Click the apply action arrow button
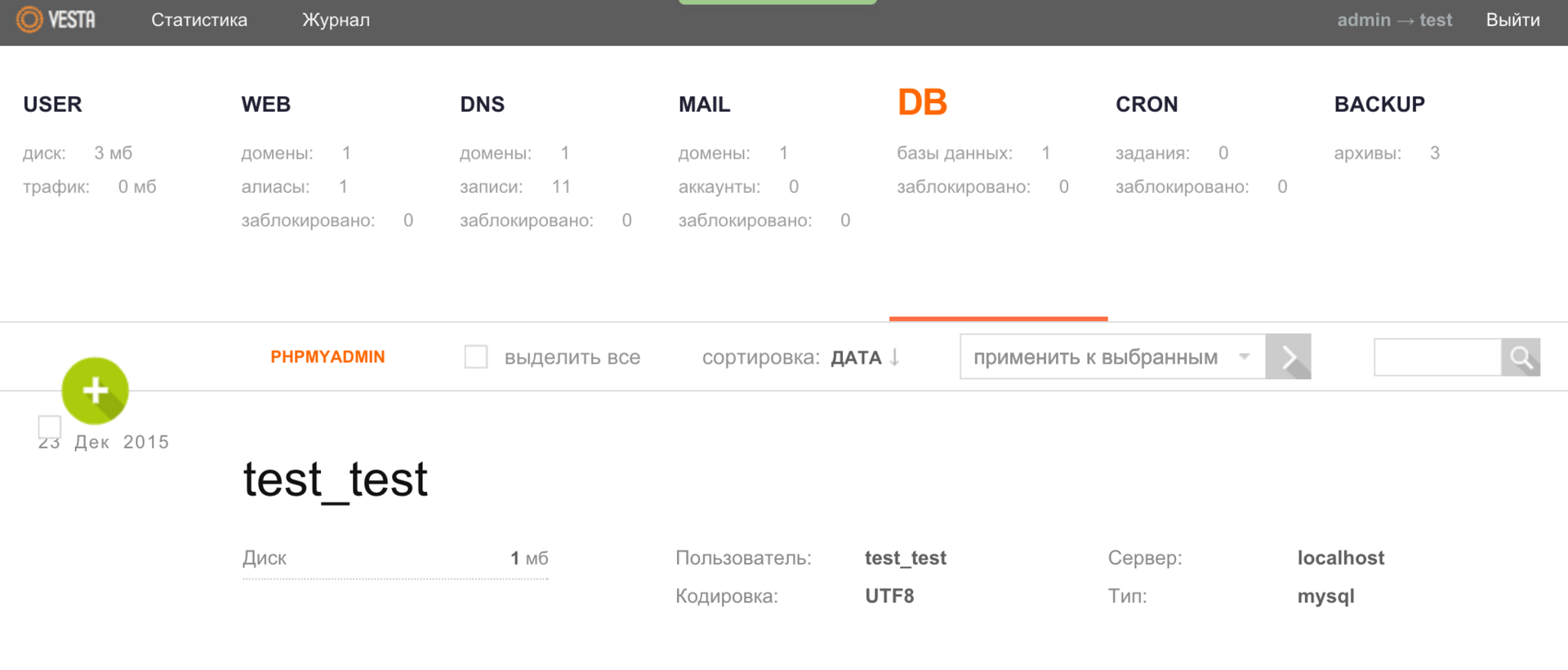 (x=1288, y=357)
